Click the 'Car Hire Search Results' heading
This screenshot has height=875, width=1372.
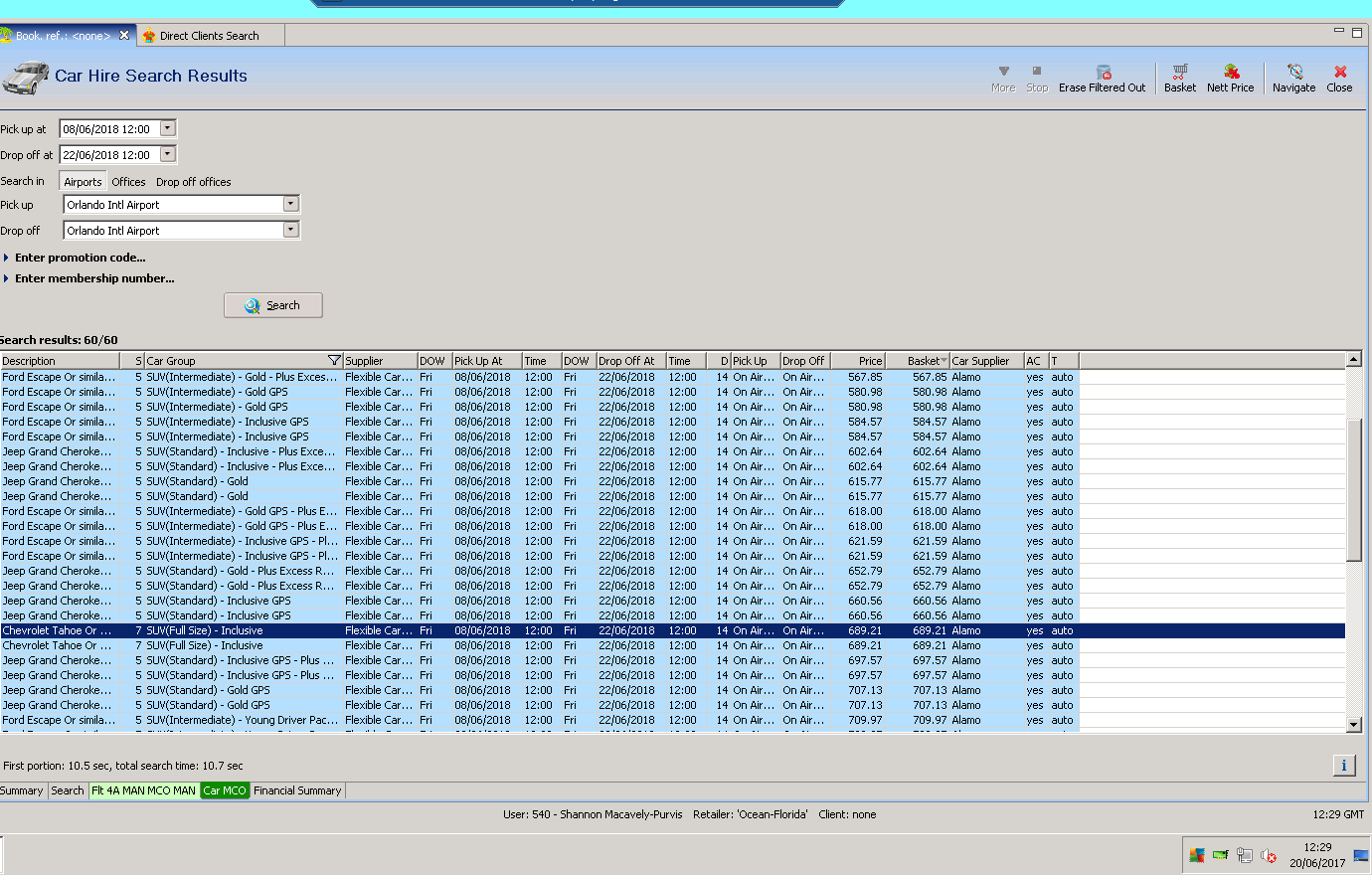(x=151, y=76)
